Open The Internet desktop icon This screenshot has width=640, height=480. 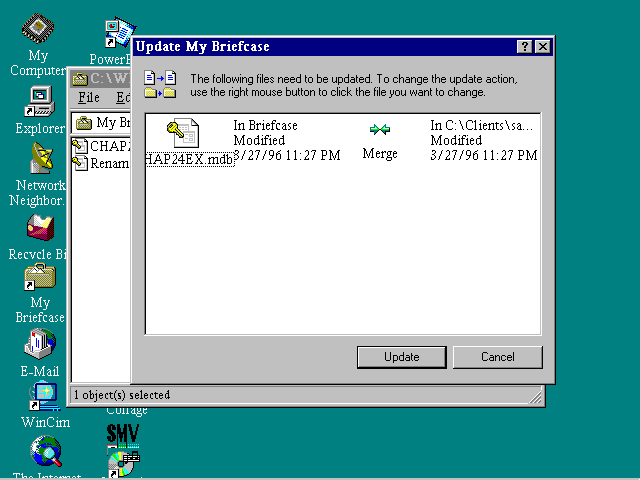(x=46, y=453)
